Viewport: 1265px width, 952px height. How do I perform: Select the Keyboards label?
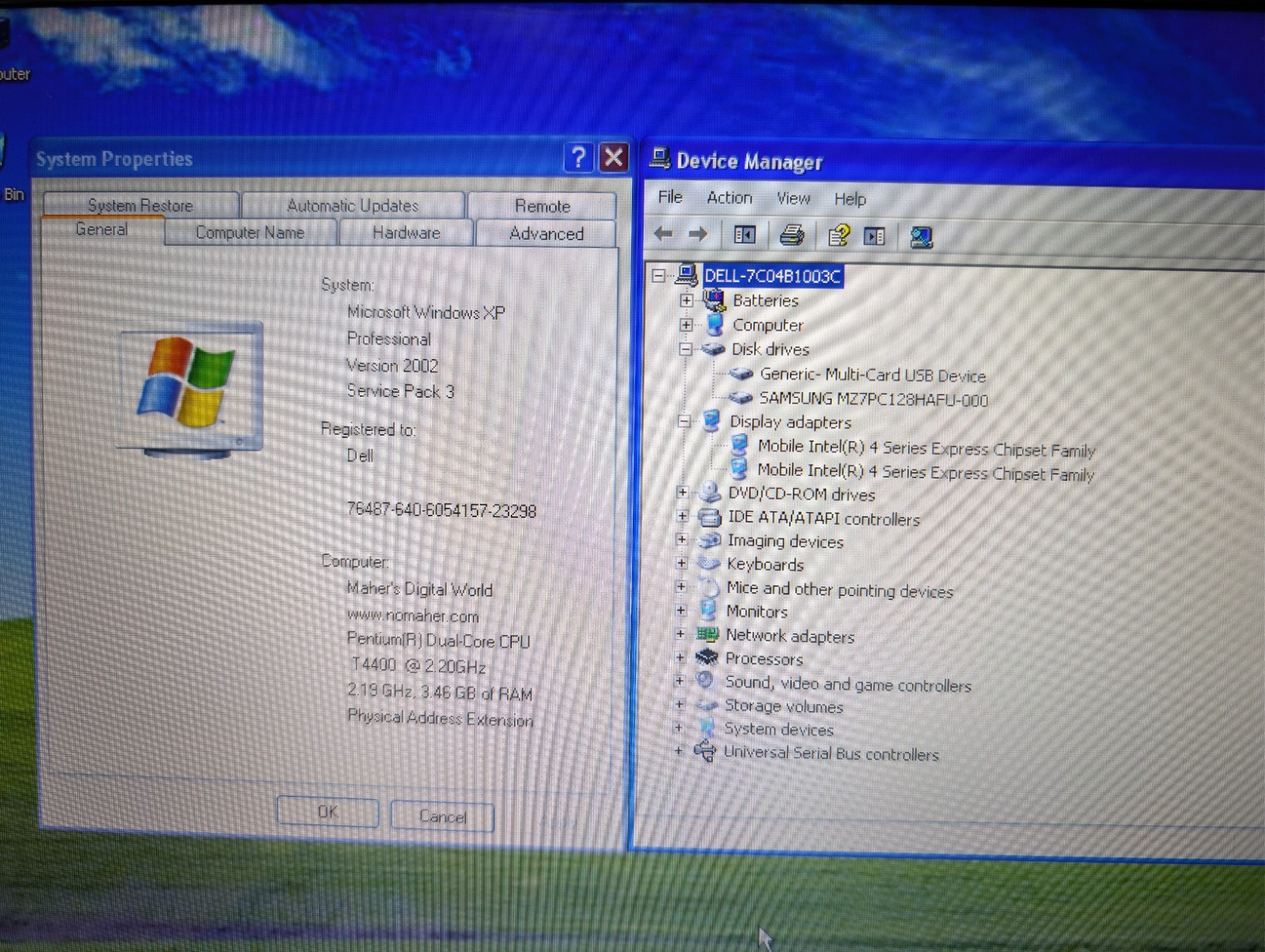tap(765, 565)
